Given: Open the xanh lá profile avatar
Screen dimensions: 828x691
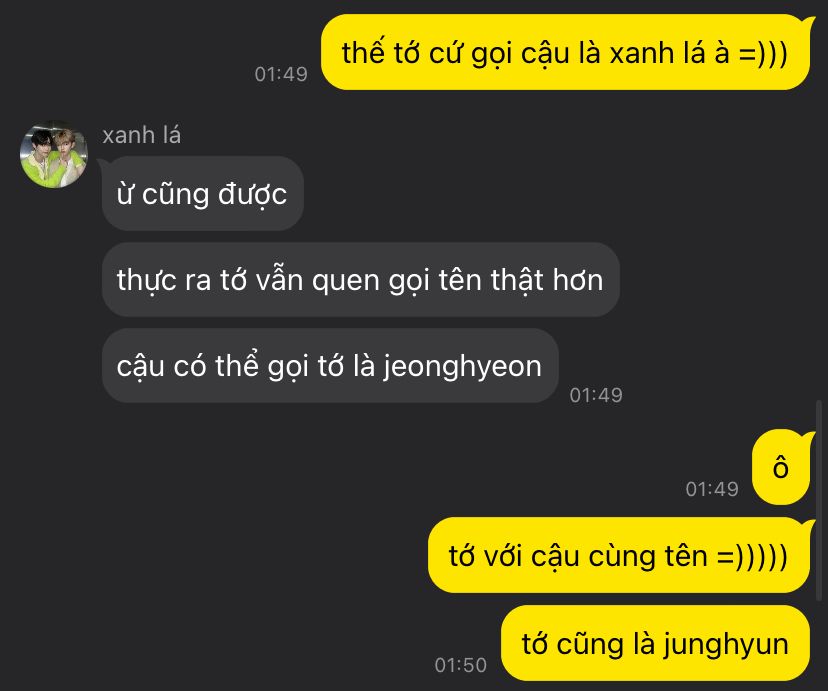Looking at the screenshot, I should click(x=53, y=154).
